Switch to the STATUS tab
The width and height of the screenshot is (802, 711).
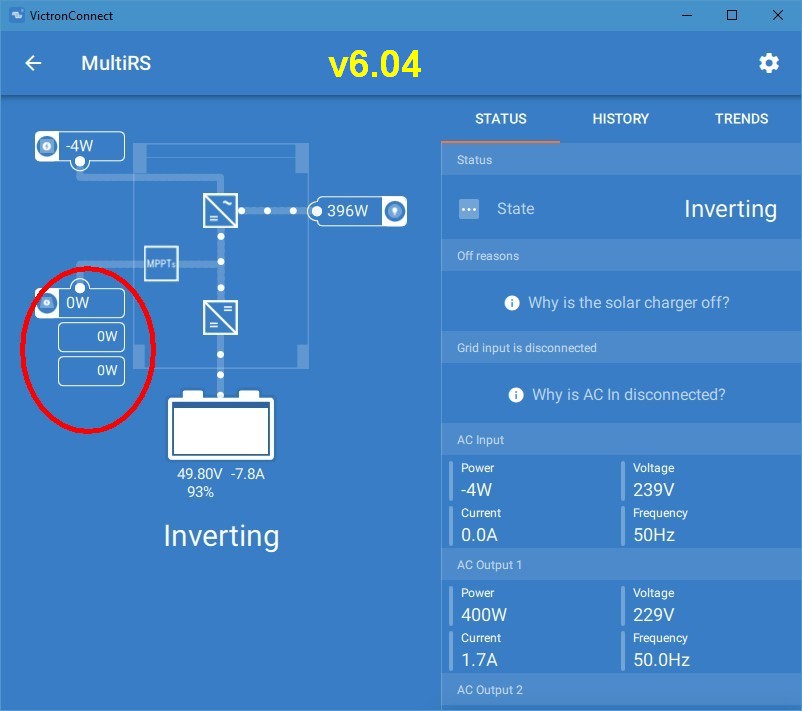500,119
